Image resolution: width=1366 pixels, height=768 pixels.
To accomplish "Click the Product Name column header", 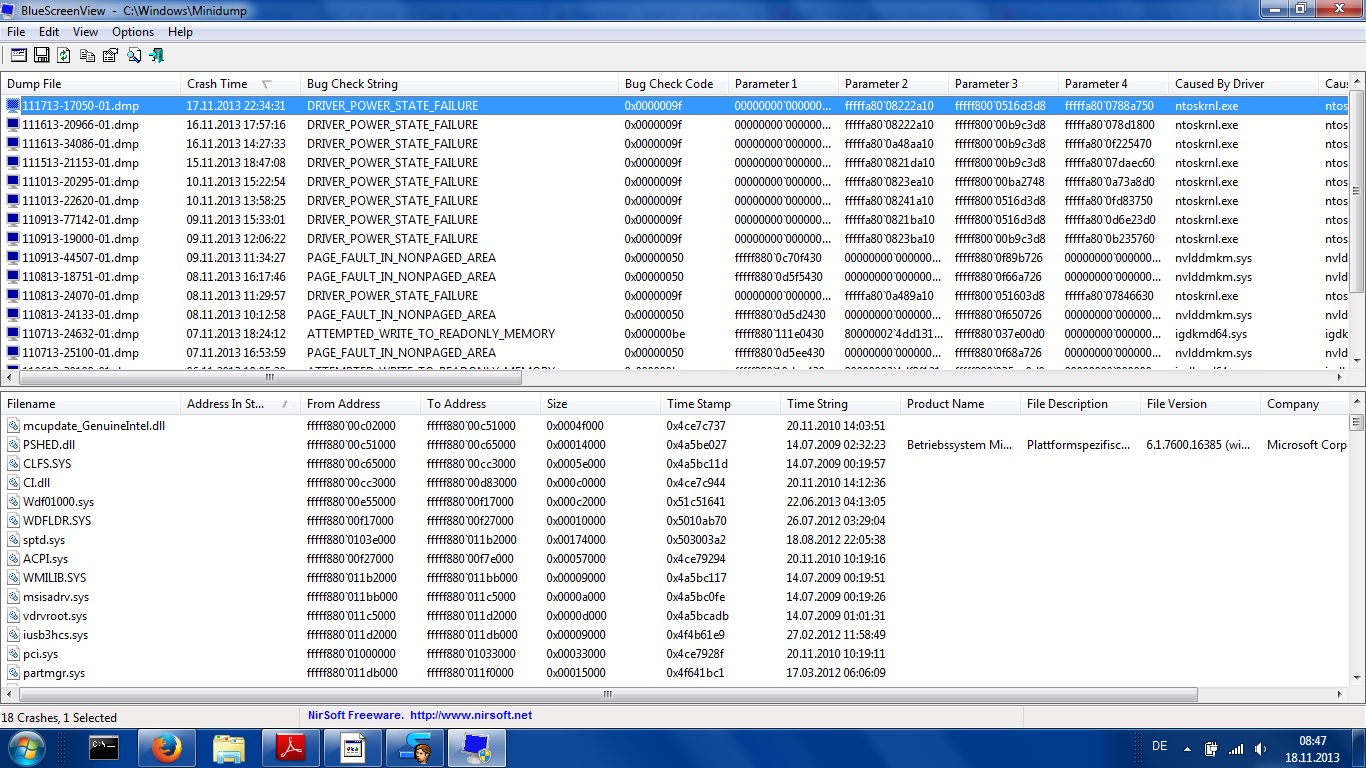I will coord(960,404).
